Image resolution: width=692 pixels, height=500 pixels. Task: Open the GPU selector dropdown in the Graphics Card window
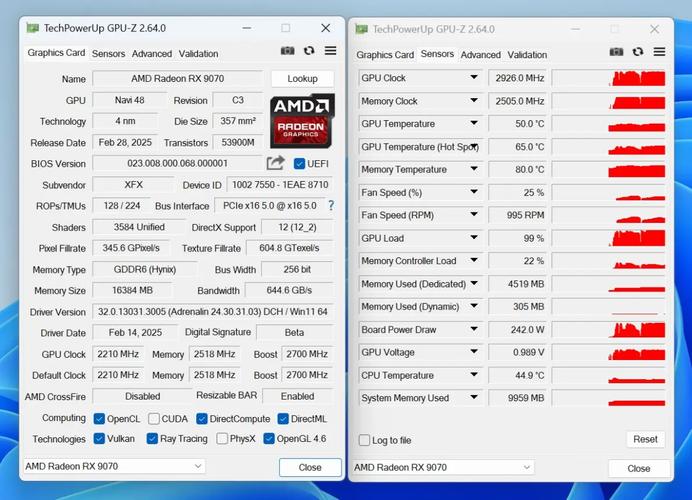(114, 466)
